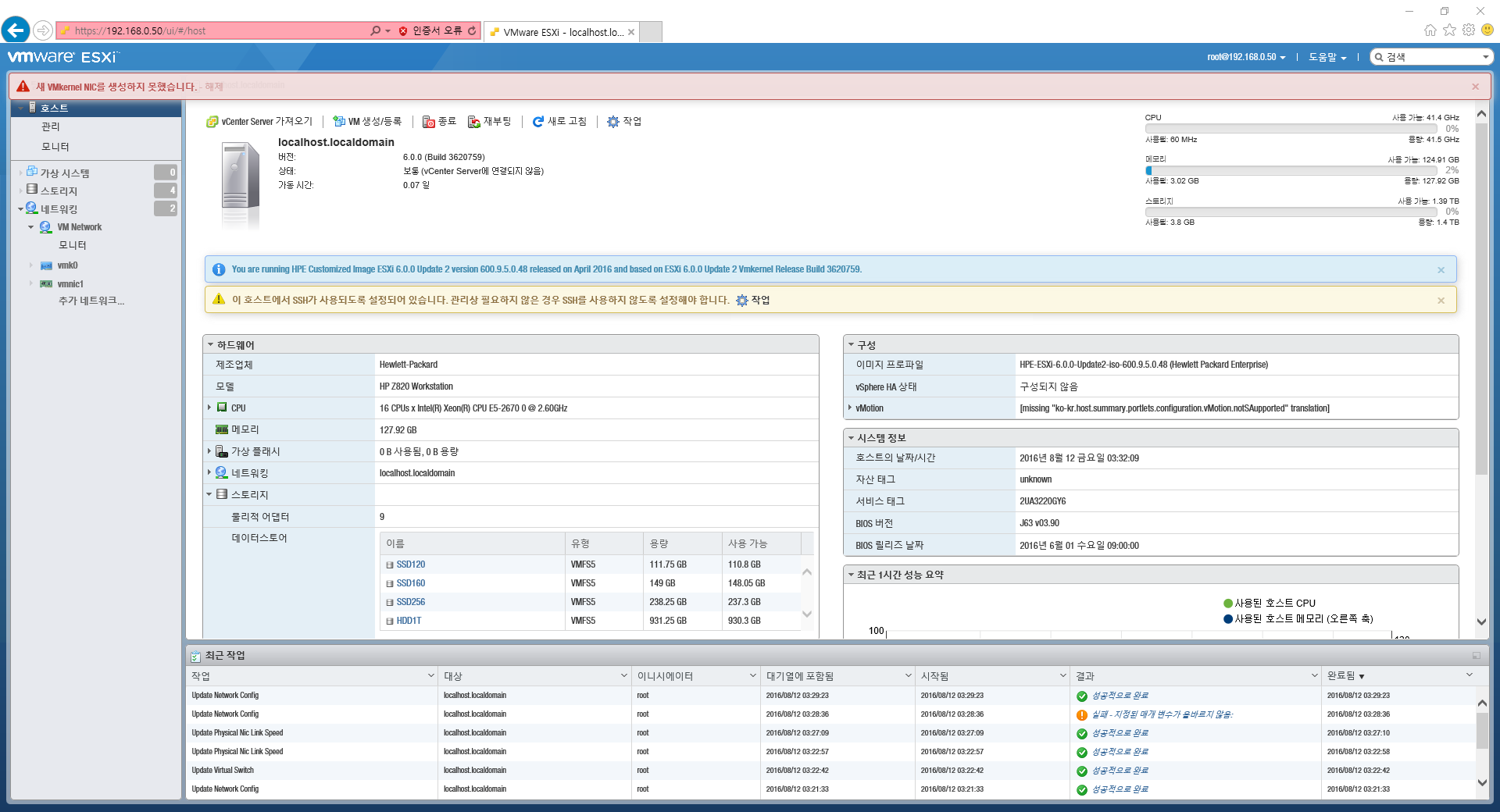Open the certificate error indicator

tap(430, 30)
